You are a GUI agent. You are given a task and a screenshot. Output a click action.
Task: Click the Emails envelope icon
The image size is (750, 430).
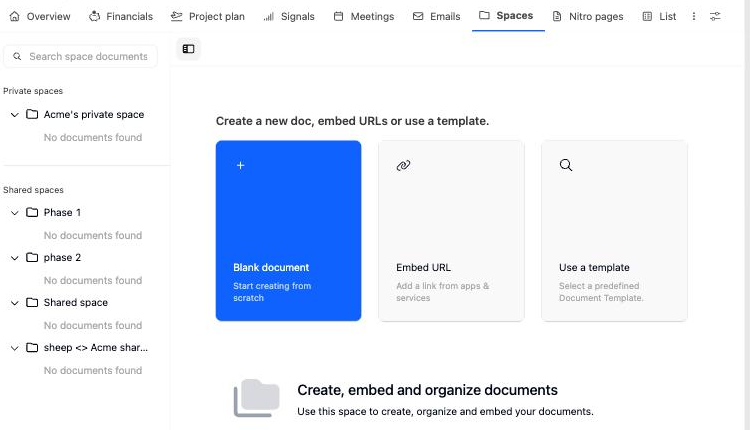[x=418, y=16]
